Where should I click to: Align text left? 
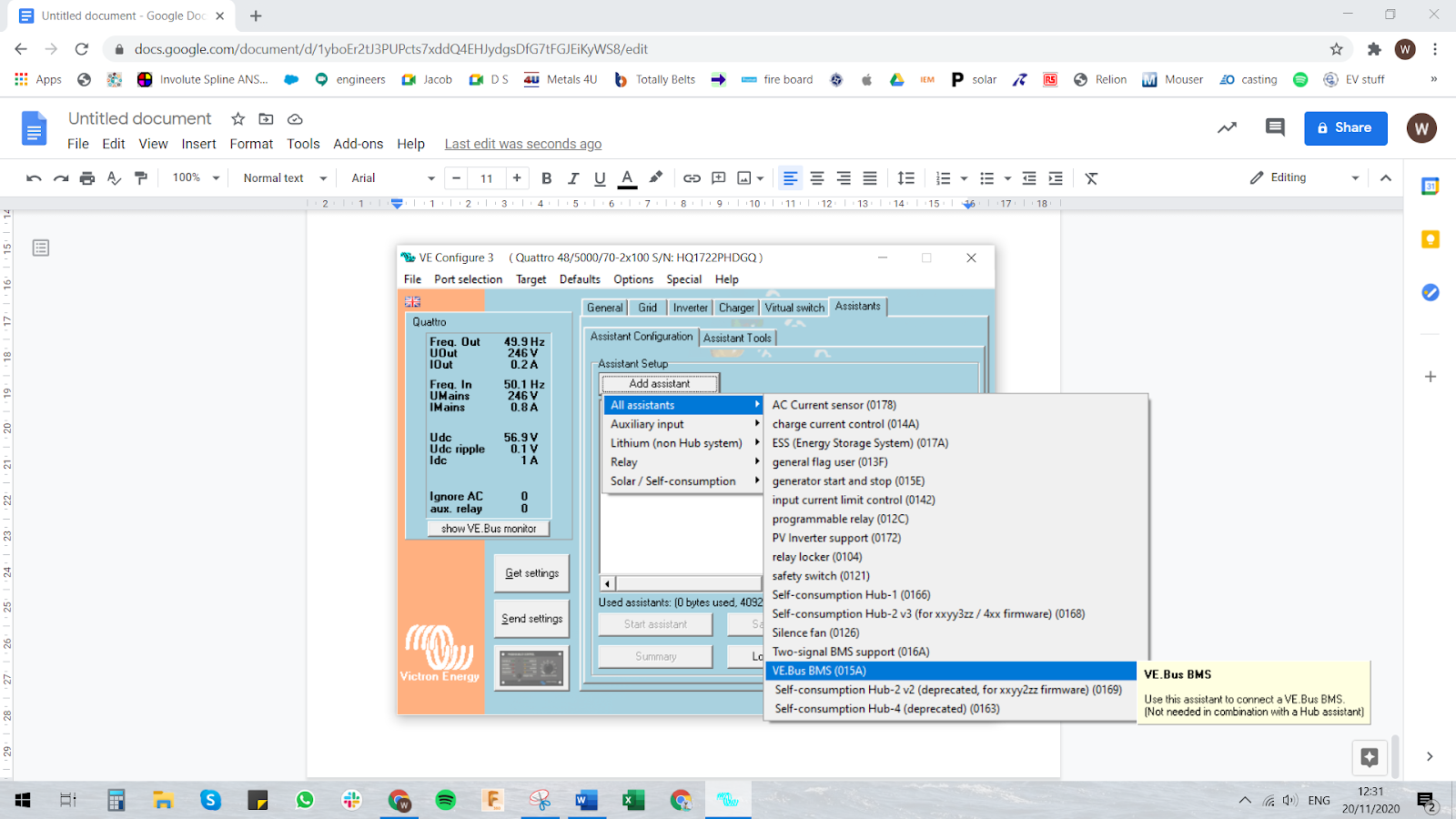click(791, 178)
